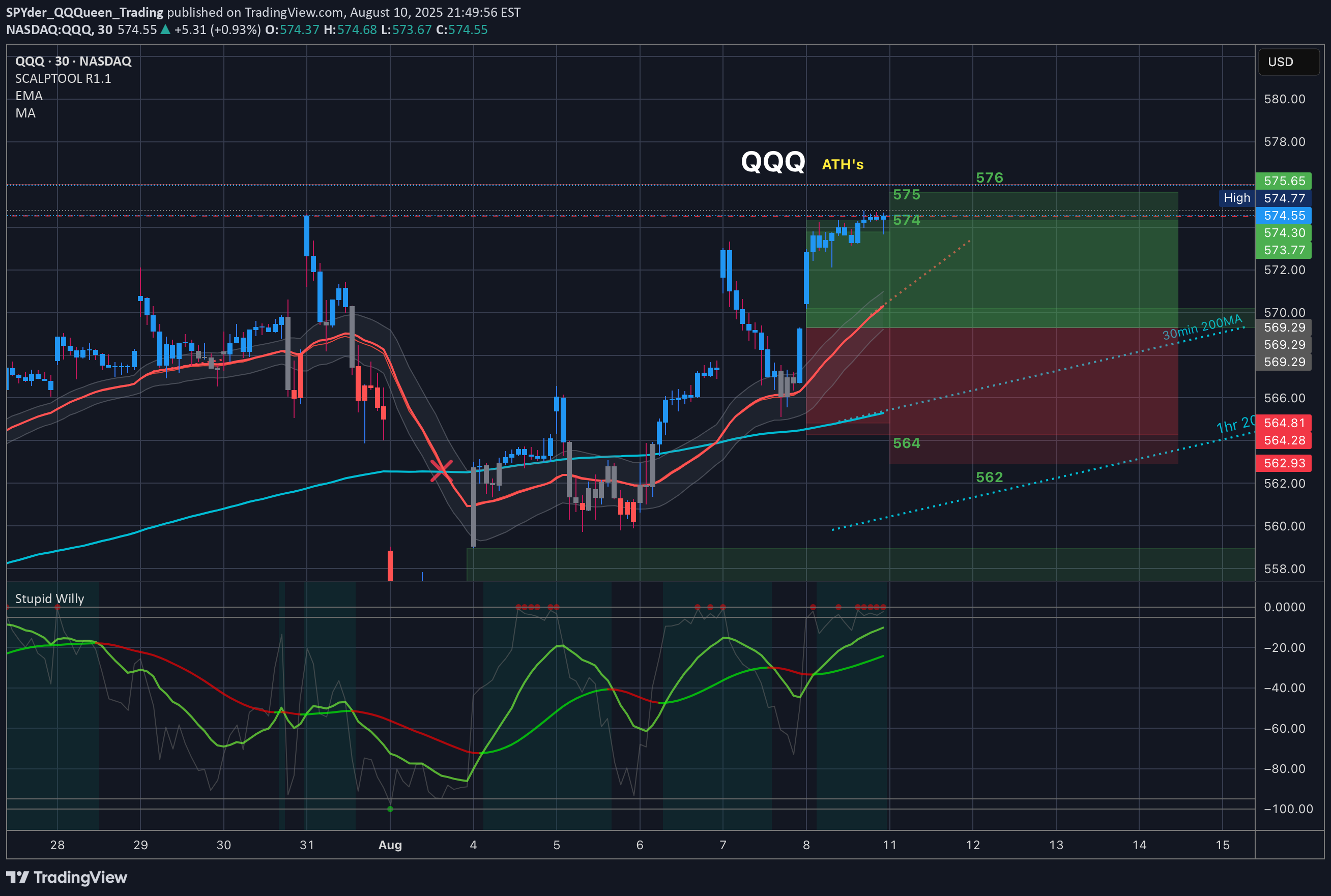This screenshot has height=896, width=1331.
Task: Click the green 576 level label
Action: (x=989, y=177)
